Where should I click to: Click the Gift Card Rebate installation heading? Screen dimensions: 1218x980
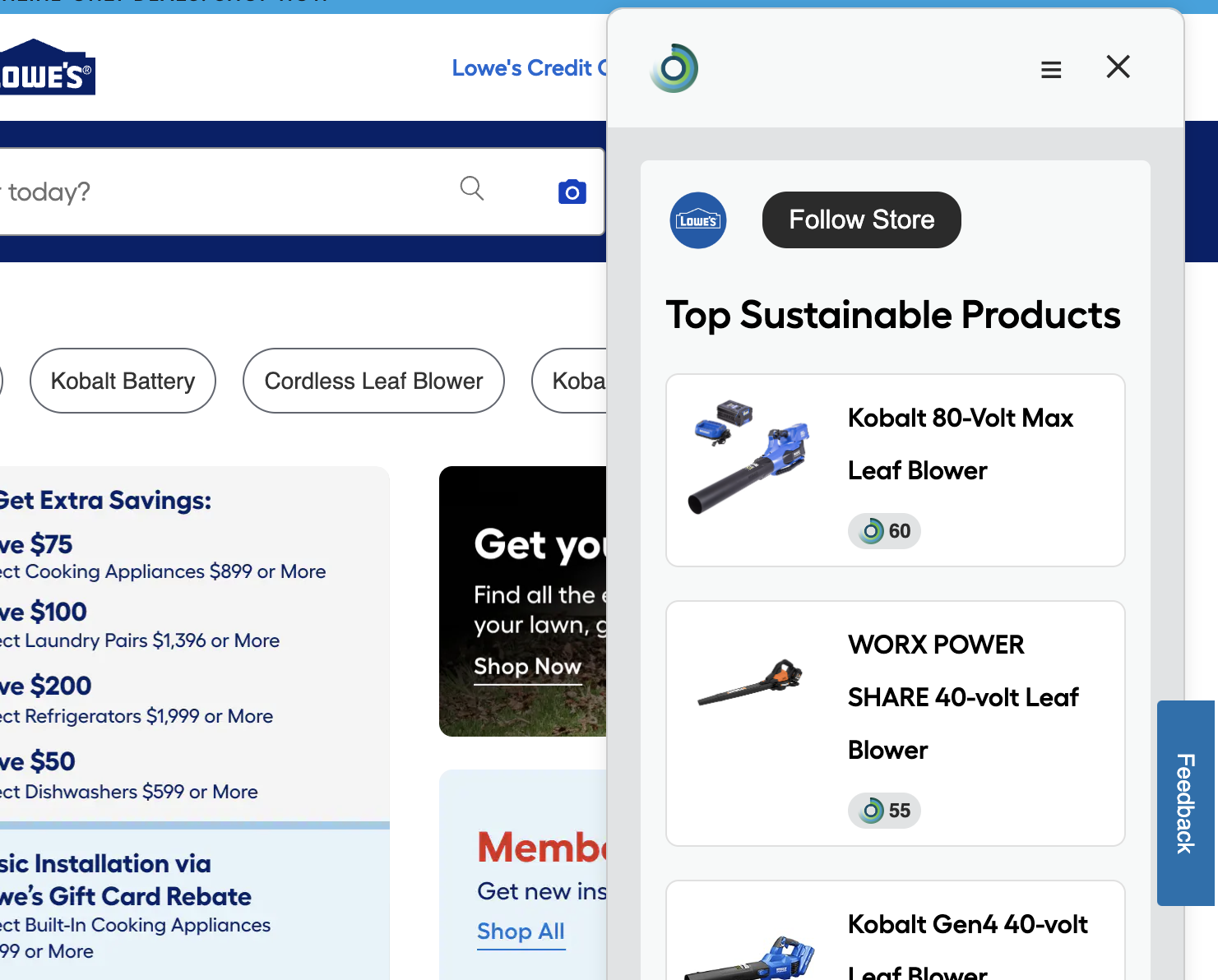[126, 880]
